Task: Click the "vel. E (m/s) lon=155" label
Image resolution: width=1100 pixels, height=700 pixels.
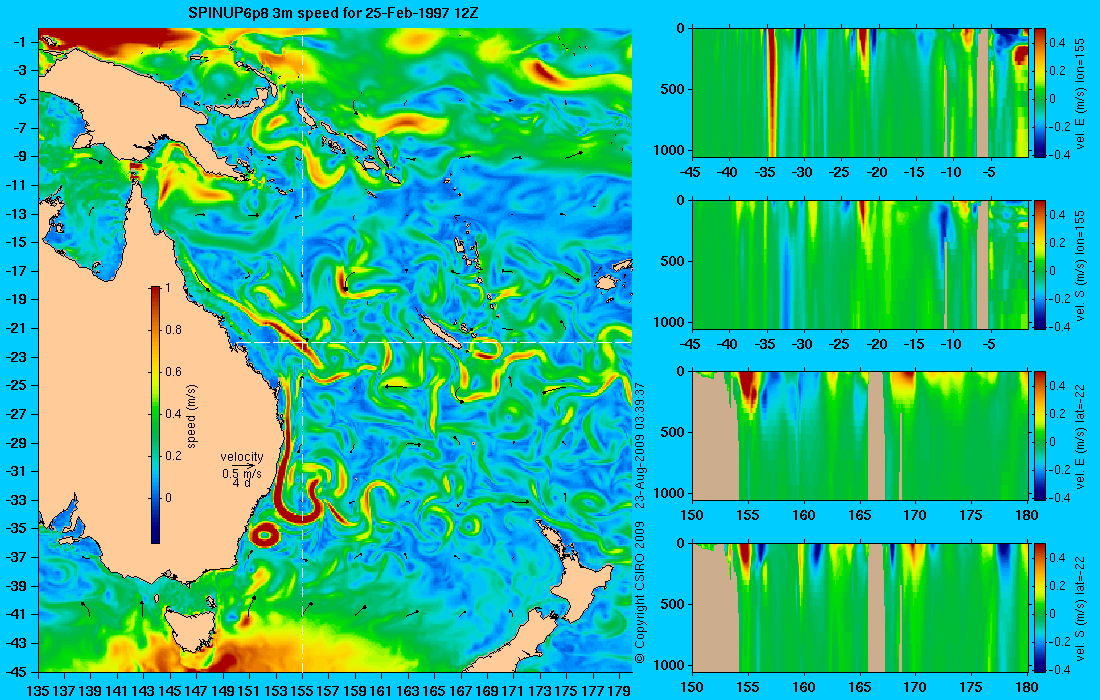Action: coord(1080,93)
